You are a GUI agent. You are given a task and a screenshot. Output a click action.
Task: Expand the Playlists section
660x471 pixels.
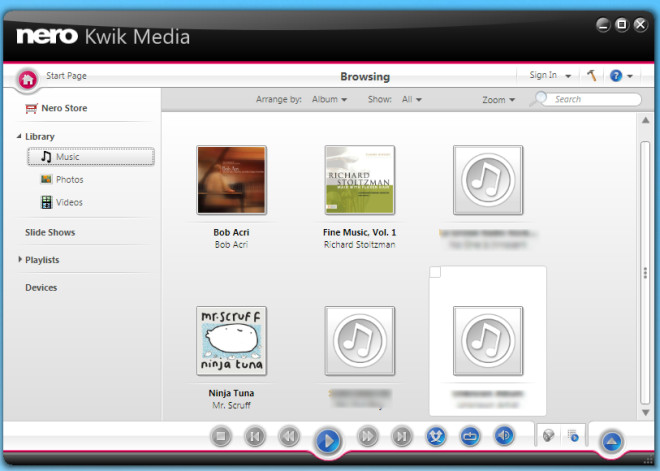coord(19,259)
